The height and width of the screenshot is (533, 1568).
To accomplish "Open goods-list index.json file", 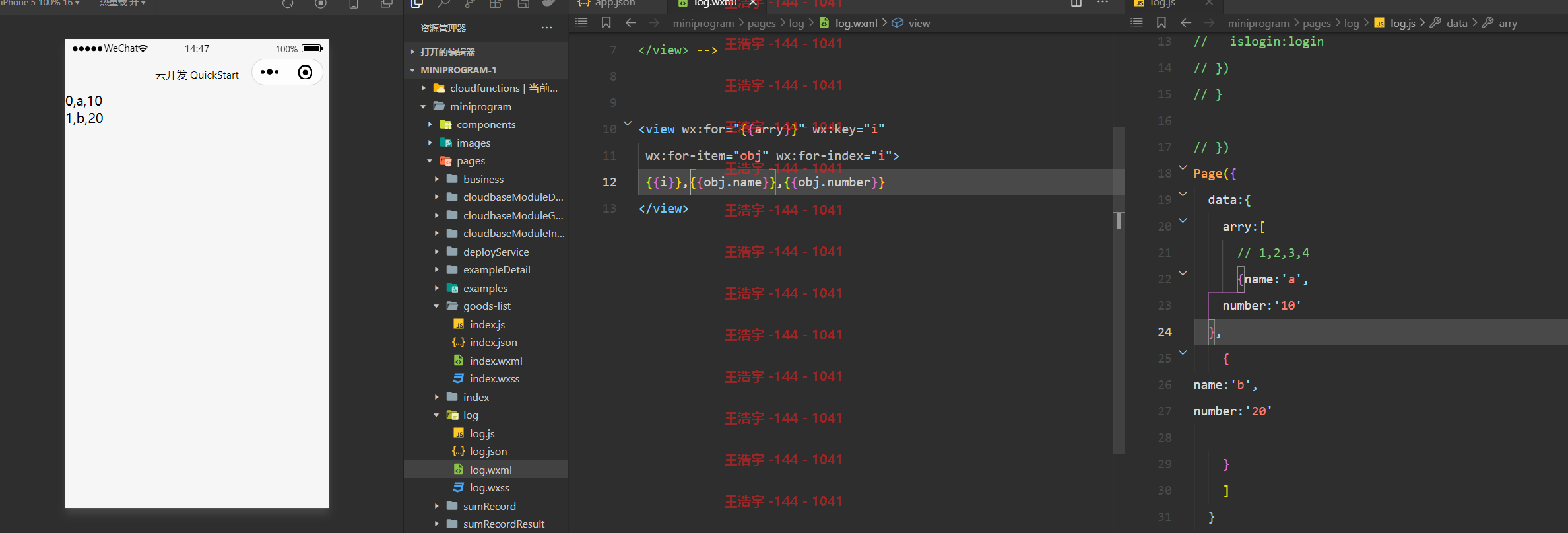I will 486,342.
